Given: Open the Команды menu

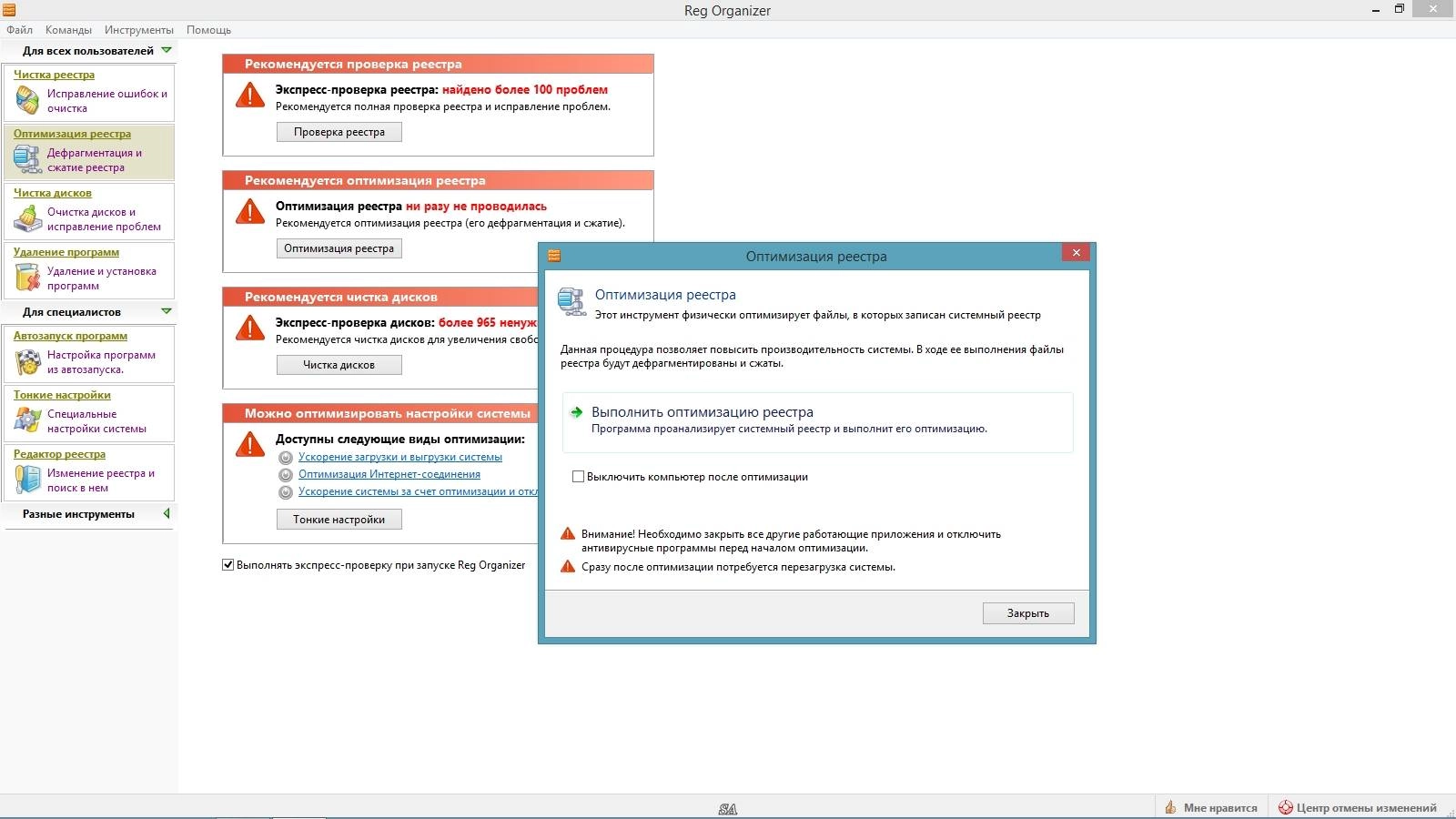Looking at the screenshot, I should click(x=68, y=30).
